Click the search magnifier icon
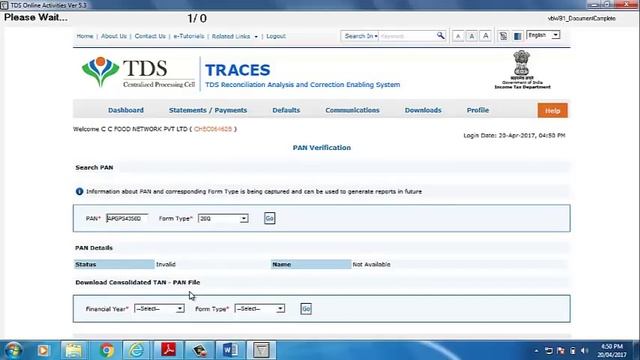 440,36
